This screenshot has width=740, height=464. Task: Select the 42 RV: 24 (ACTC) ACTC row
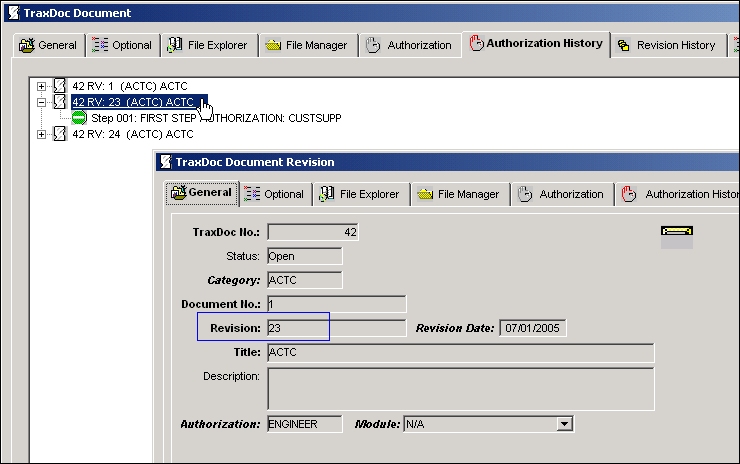(133, 135)
